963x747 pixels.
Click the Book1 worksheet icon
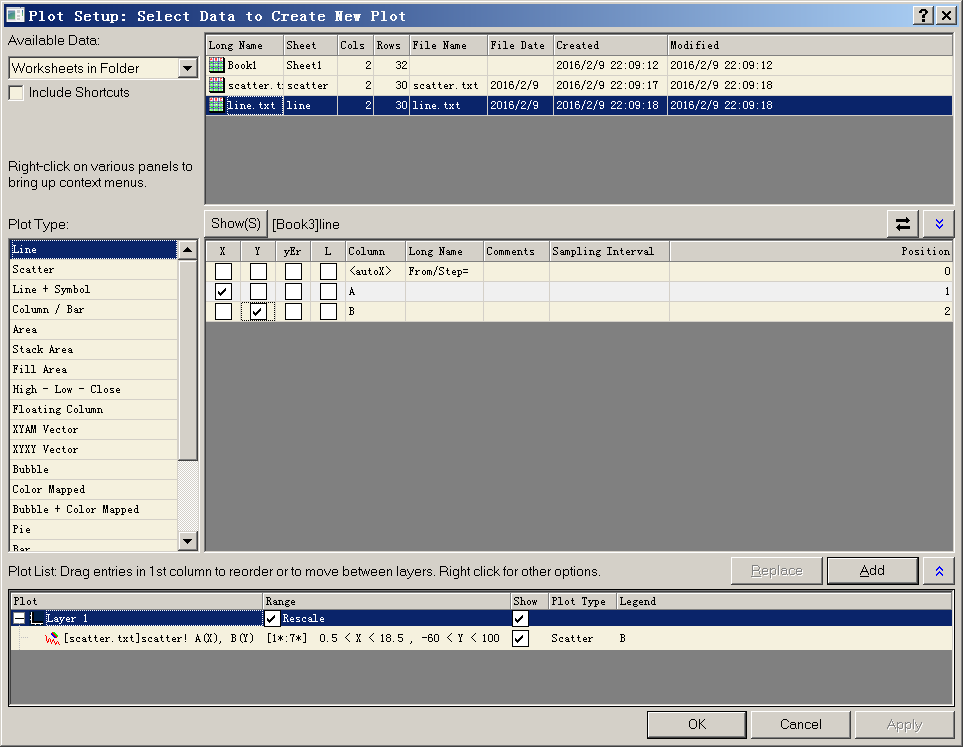(x=216, y=65)
